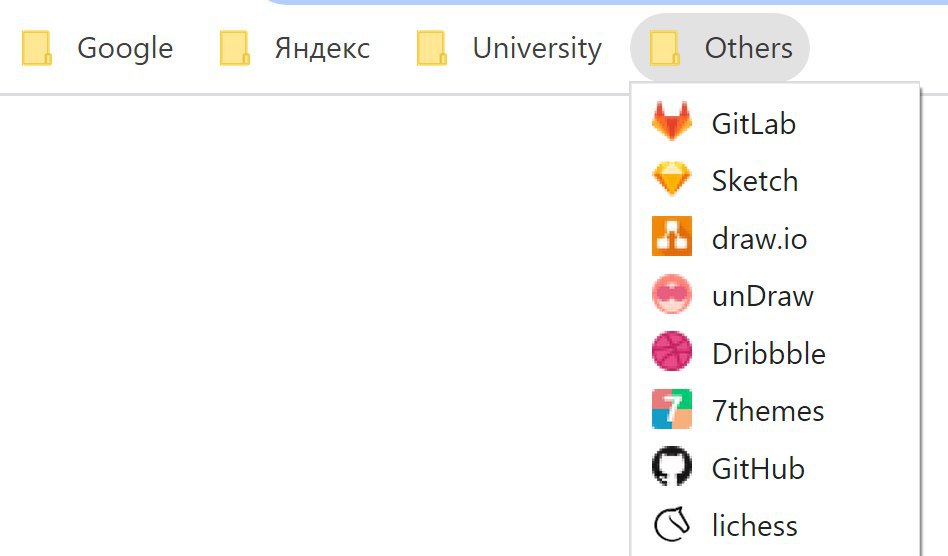
Task: Click the lichess horse icon
Action: (x=672, y=524)
